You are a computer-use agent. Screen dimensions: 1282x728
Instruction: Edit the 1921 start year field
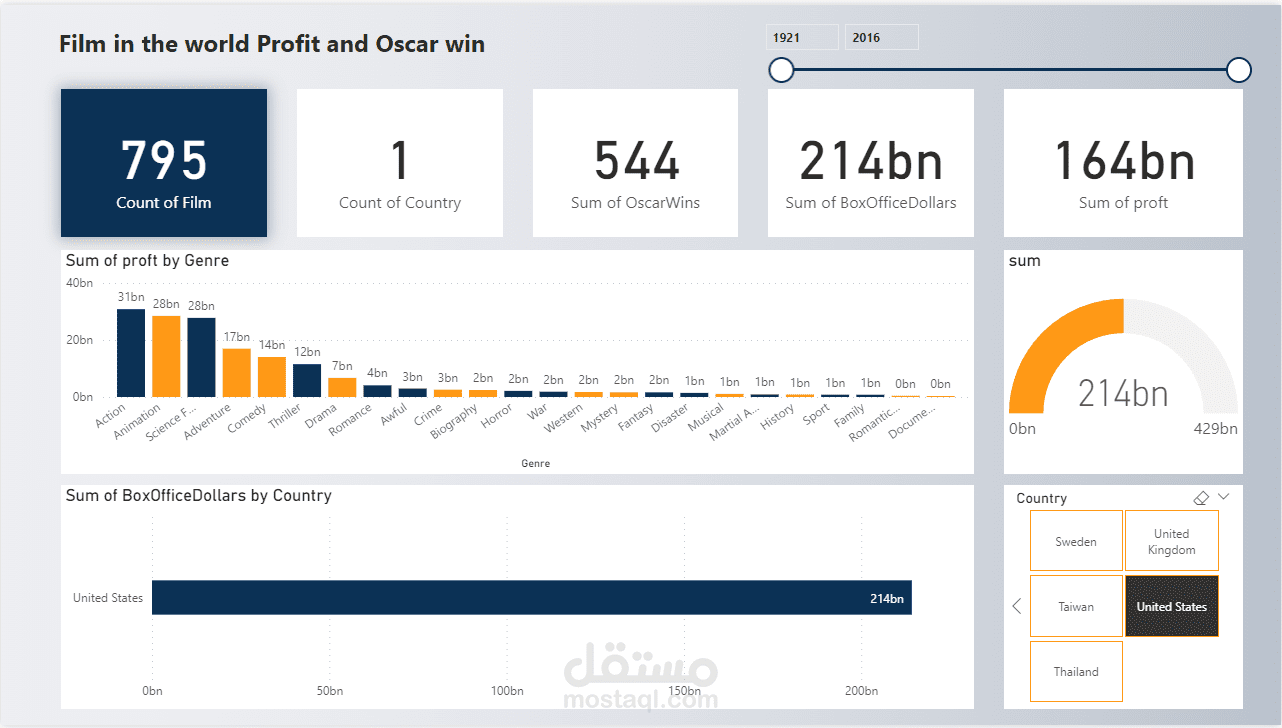(803, 37)
